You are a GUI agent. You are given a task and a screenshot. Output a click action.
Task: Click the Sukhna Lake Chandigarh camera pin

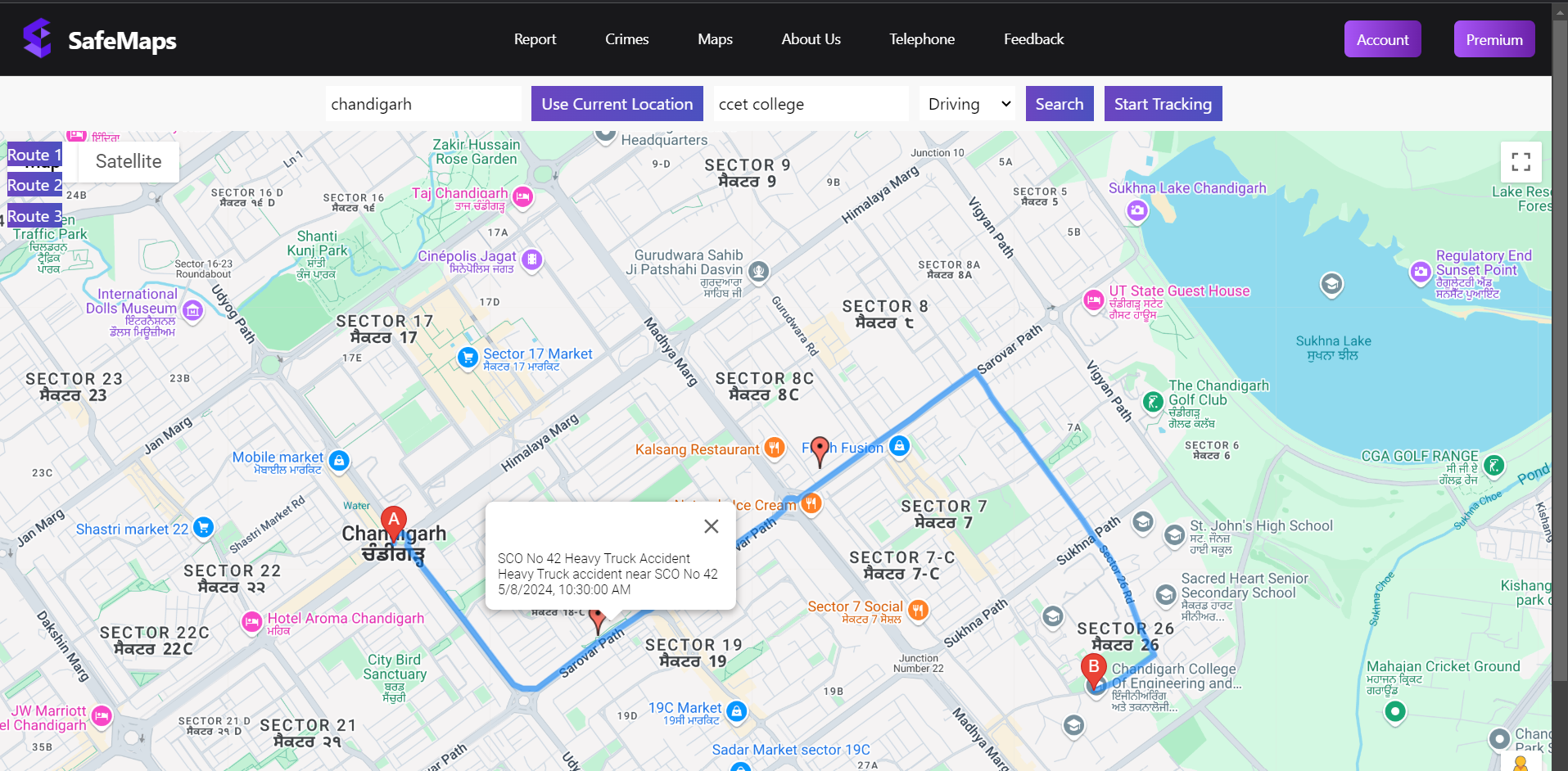(x=1136, y=211)
